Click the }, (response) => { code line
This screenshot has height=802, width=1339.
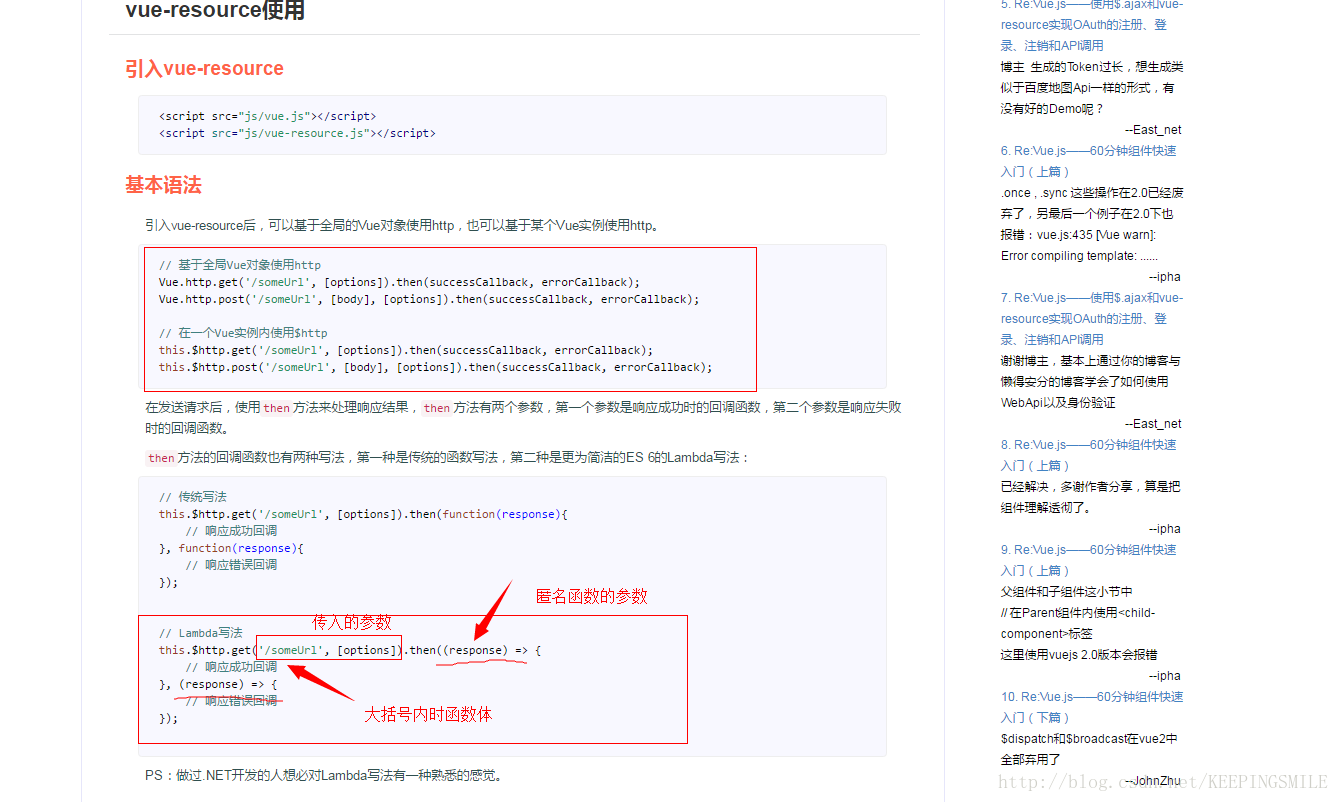coord(218,684)
